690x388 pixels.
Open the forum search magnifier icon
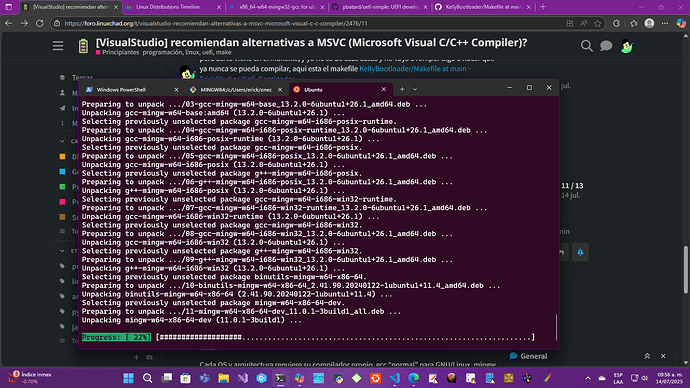(x=586, y=46)
